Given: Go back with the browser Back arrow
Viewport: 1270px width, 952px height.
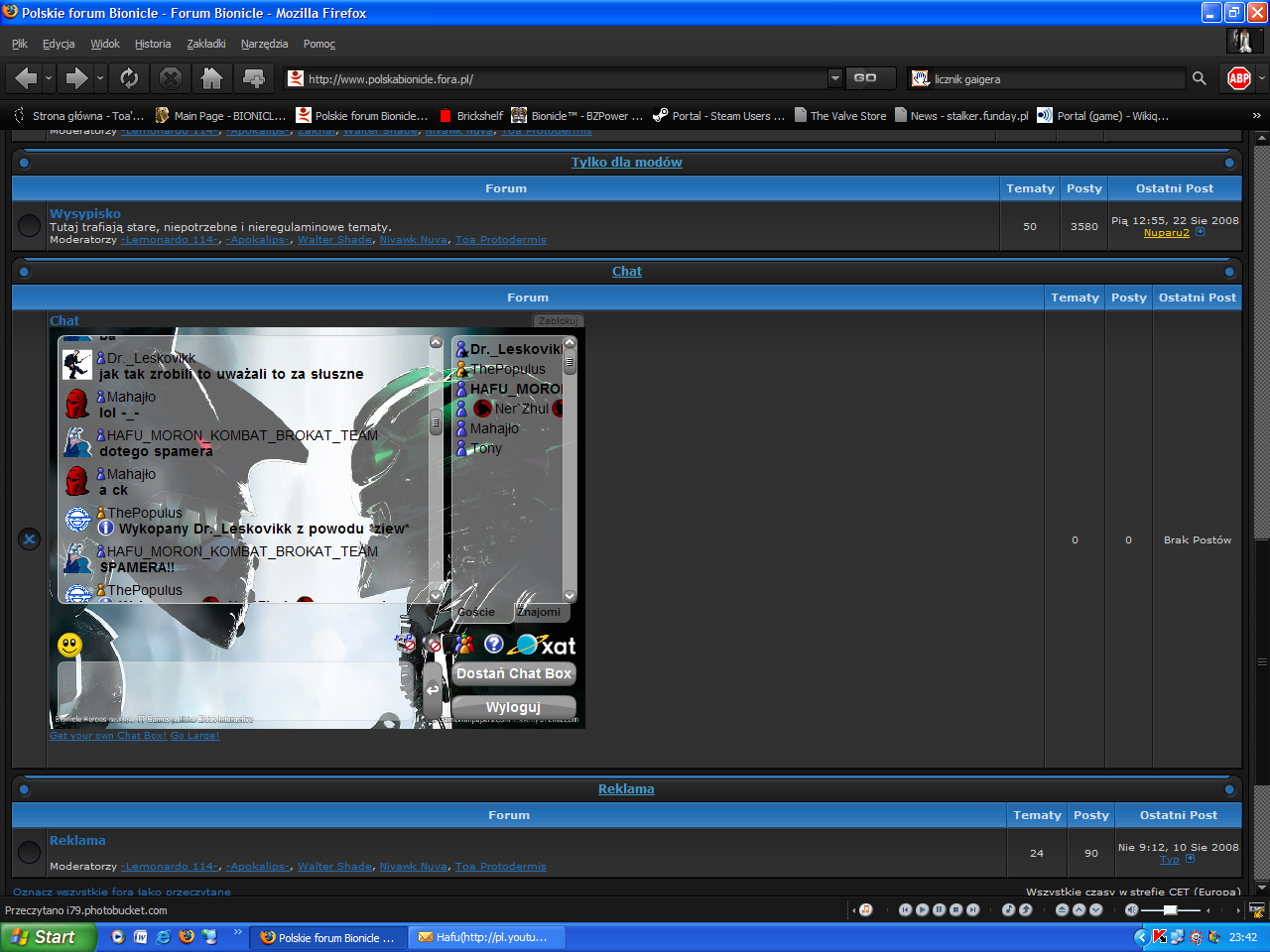Looking at the screenshot, I should (26, 78).
